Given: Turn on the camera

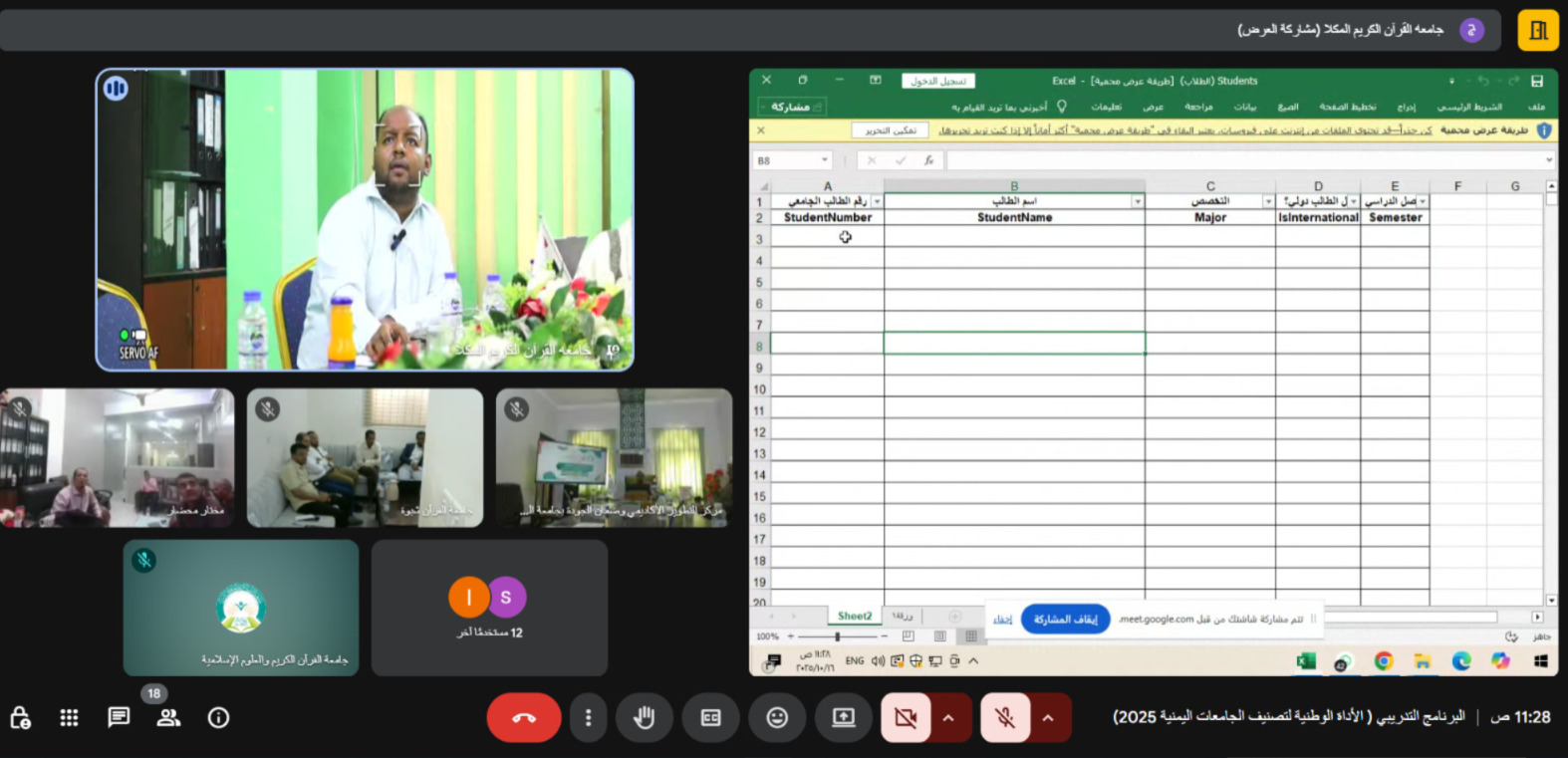Looking at the screenshot, I should (x=906, y=718).
